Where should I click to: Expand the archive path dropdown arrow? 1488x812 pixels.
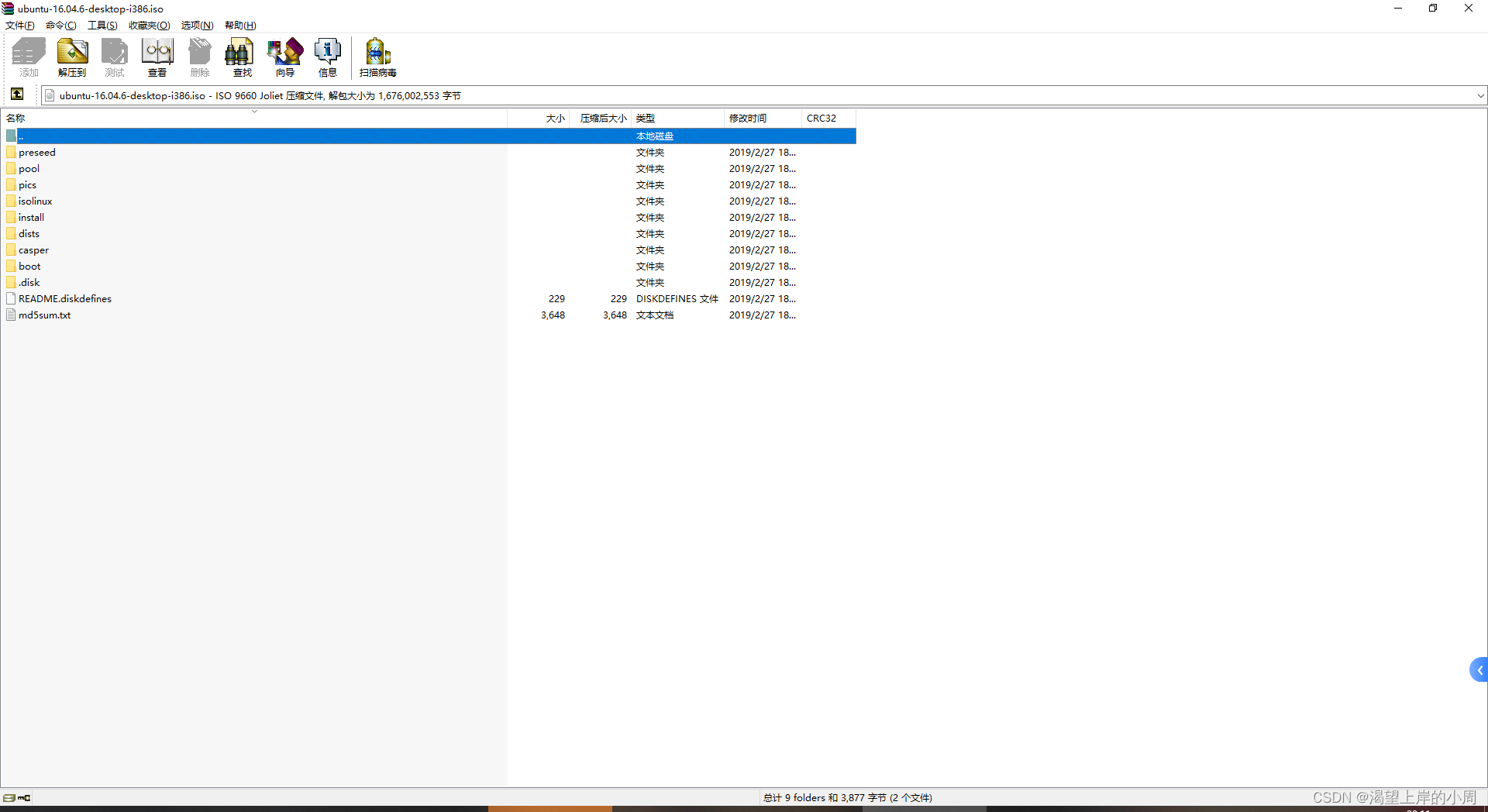click(1480, 96)
